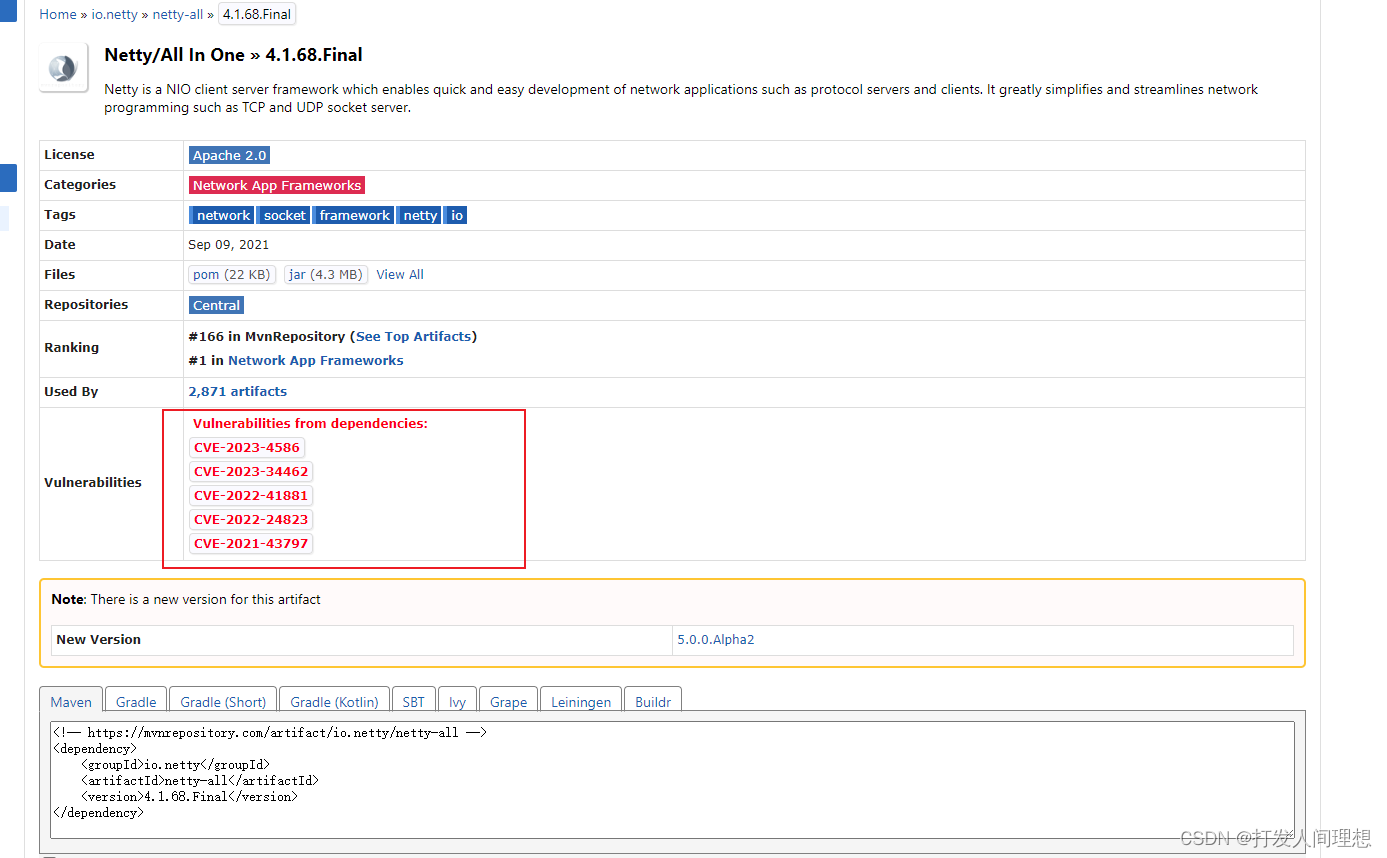The image size is (1387, 858).
Task: Download the pom (22 KB) file
Action: click(232, 275)
